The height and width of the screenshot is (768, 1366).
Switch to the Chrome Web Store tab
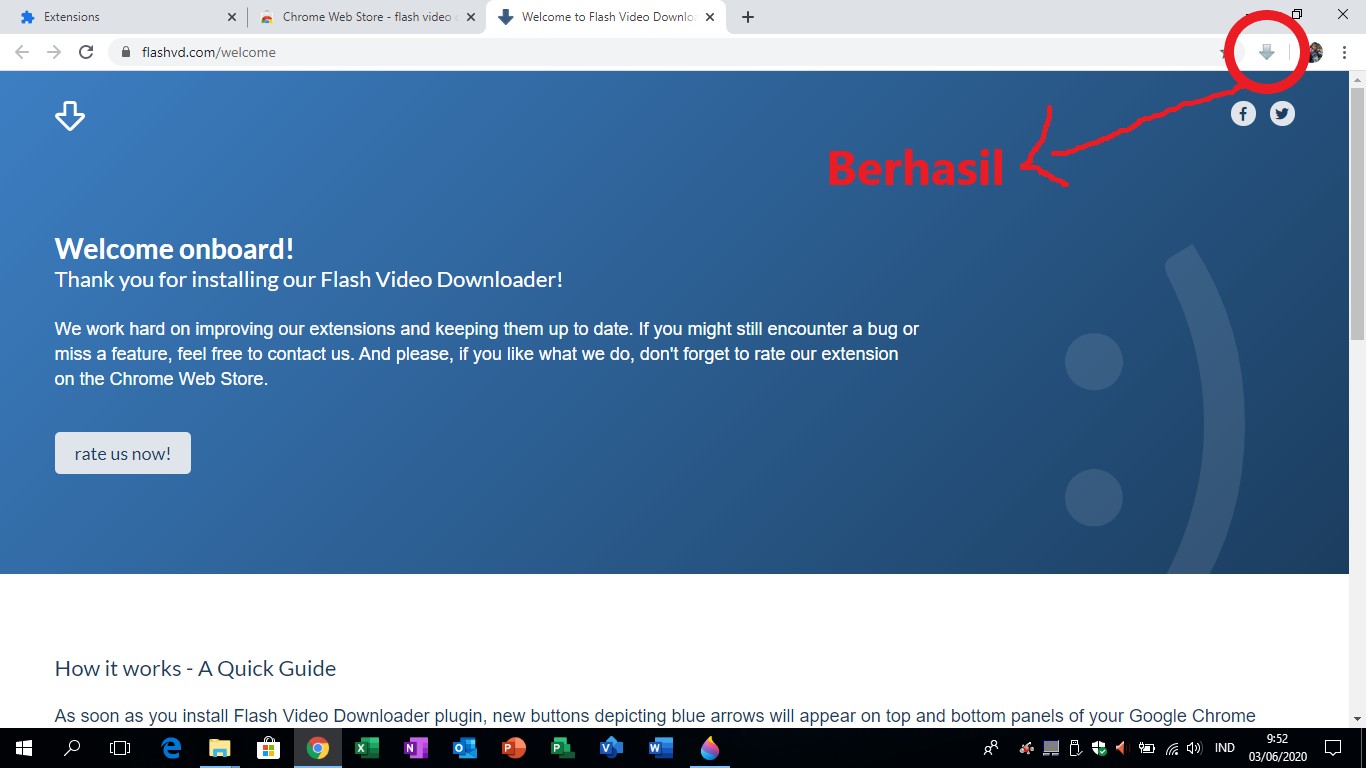(366, 17)
